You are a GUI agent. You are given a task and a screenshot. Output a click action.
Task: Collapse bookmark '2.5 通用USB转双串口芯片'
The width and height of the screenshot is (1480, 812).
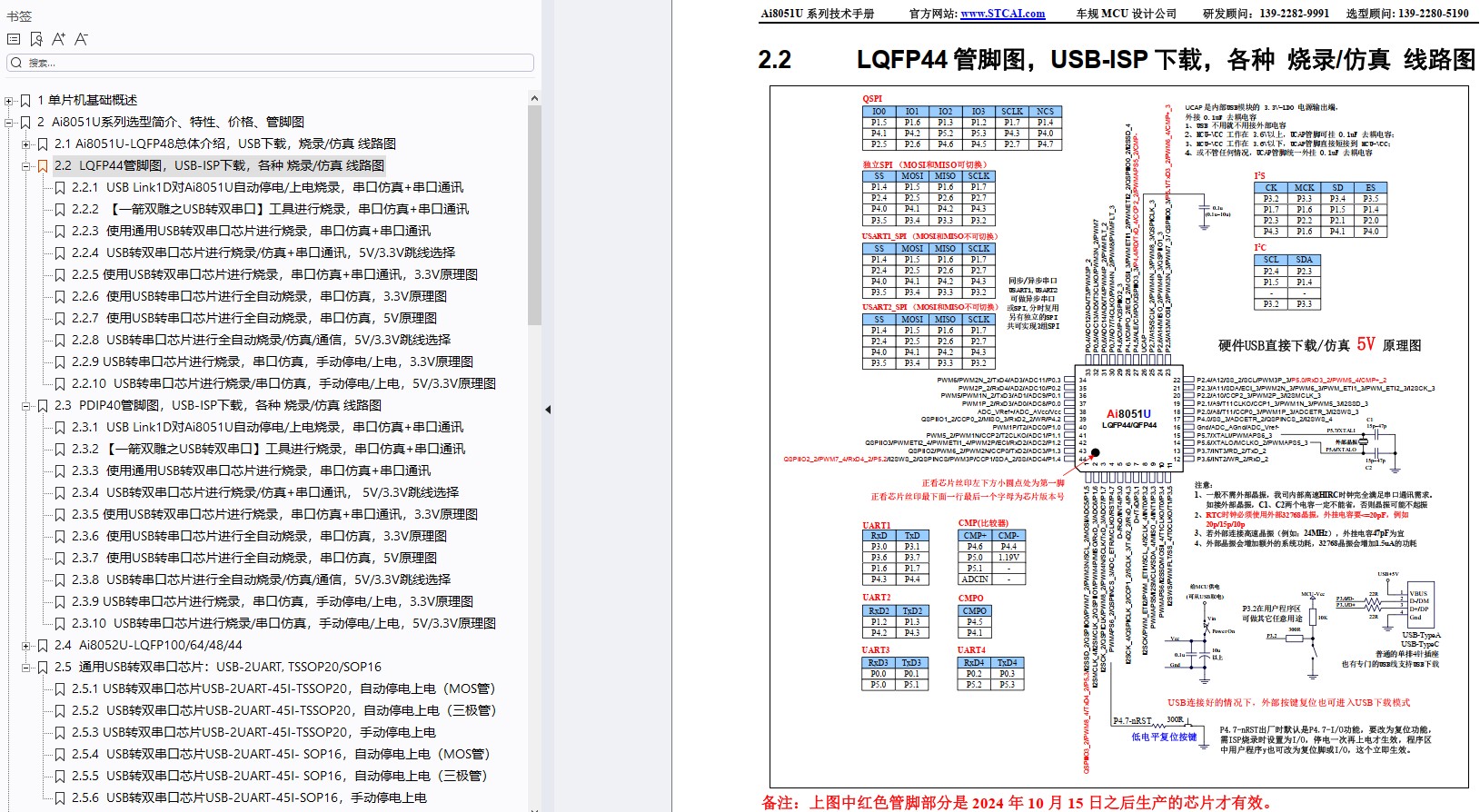26,668
